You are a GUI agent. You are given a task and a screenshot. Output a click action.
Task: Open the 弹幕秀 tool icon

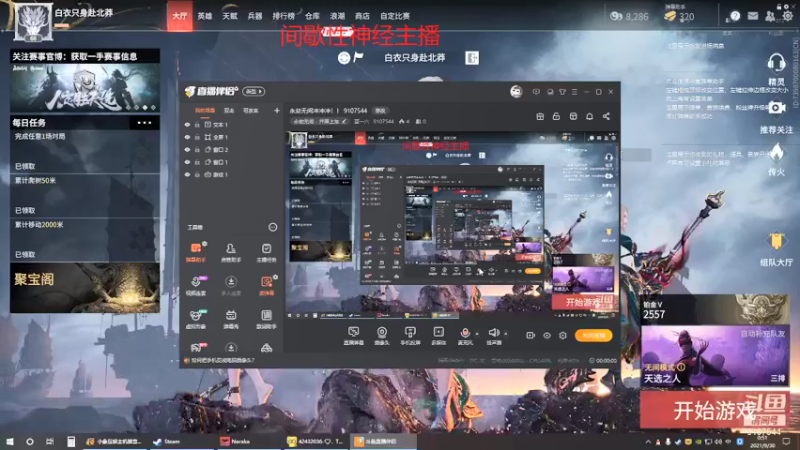click(x=231, y=319)
